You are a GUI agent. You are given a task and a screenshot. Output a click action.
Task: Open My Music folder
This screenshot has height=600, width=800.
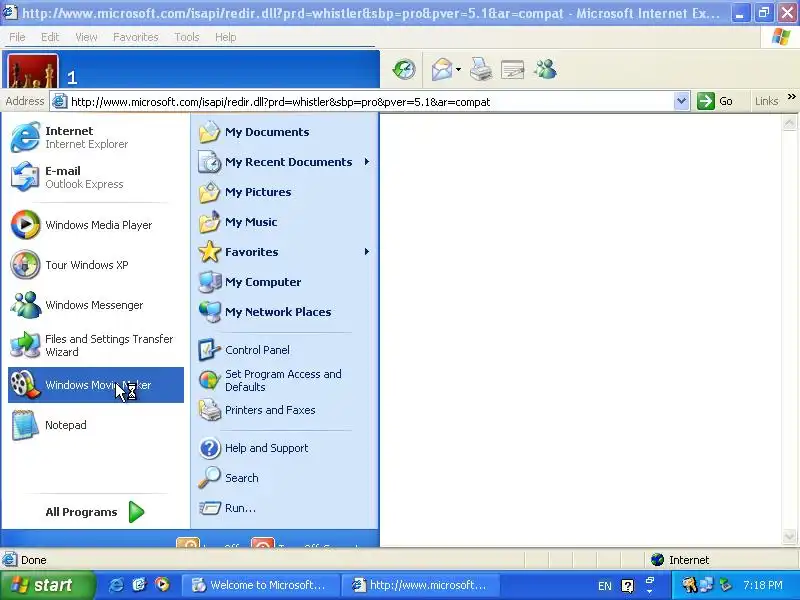tap(285, 222)
